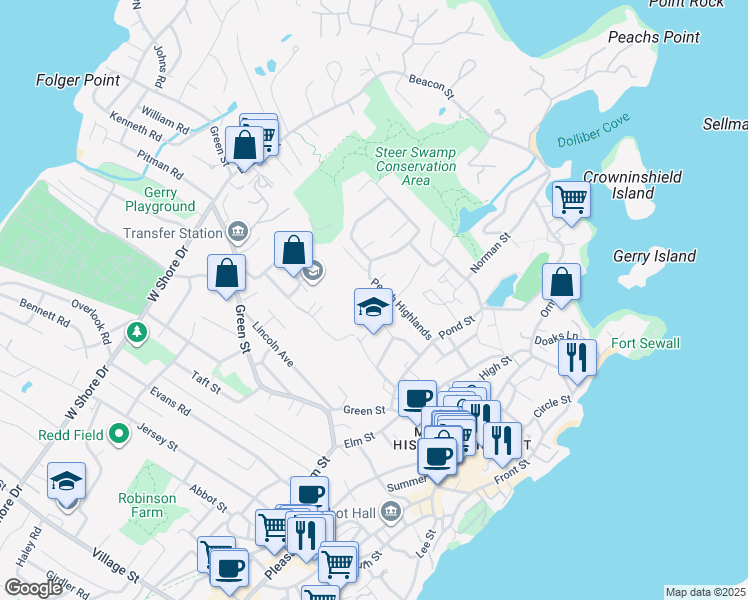Select the Folger Point label
748x600 pixels.
click(x=78, y=80)
